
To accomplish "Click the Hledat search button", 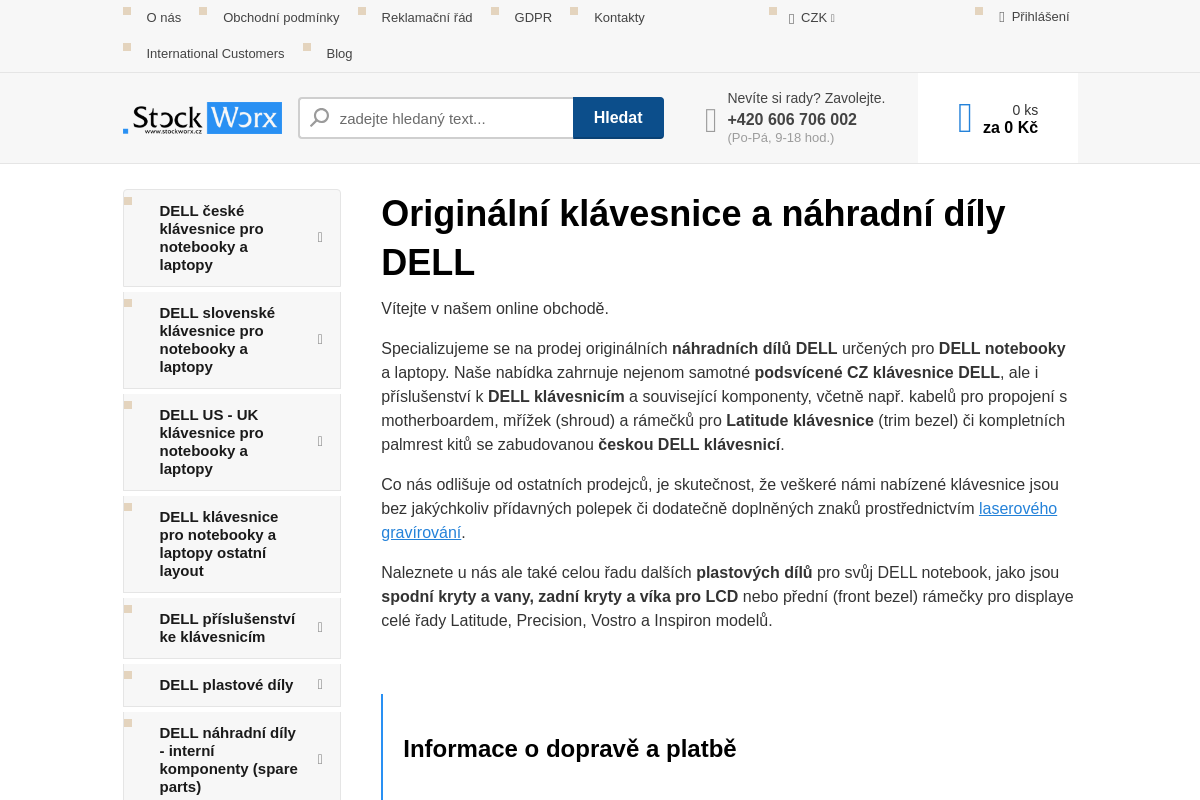I will click(618, 118).
